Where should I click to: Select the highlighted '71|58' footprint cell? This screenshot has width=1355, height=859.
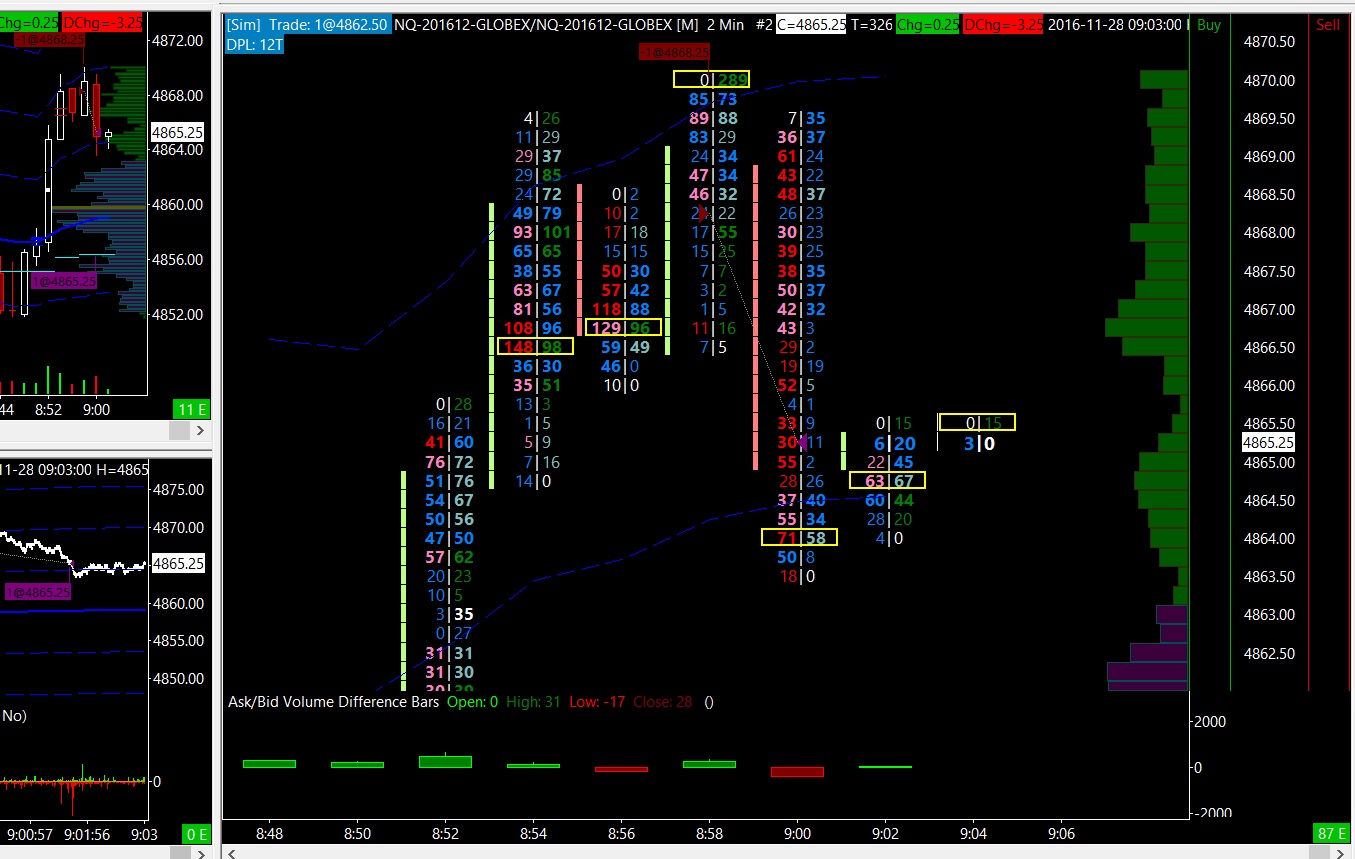coord(799,538)
